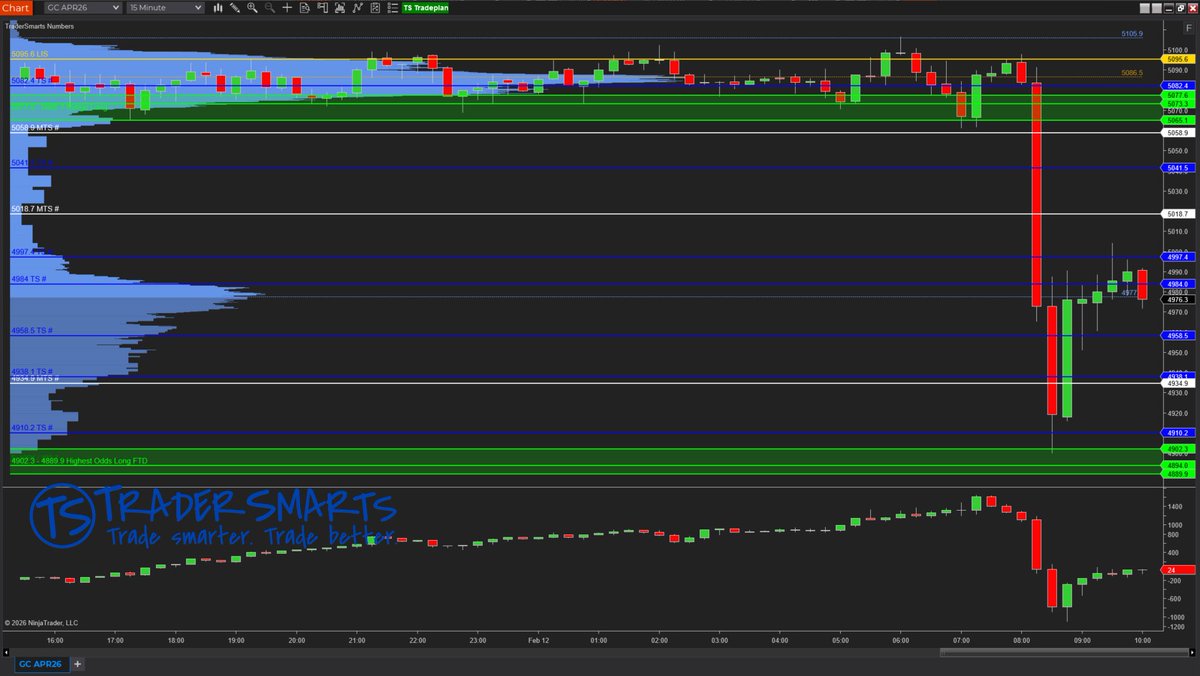Open the market analyzer columns list icon
1200x676 pixels.
(x=392, y=8)
